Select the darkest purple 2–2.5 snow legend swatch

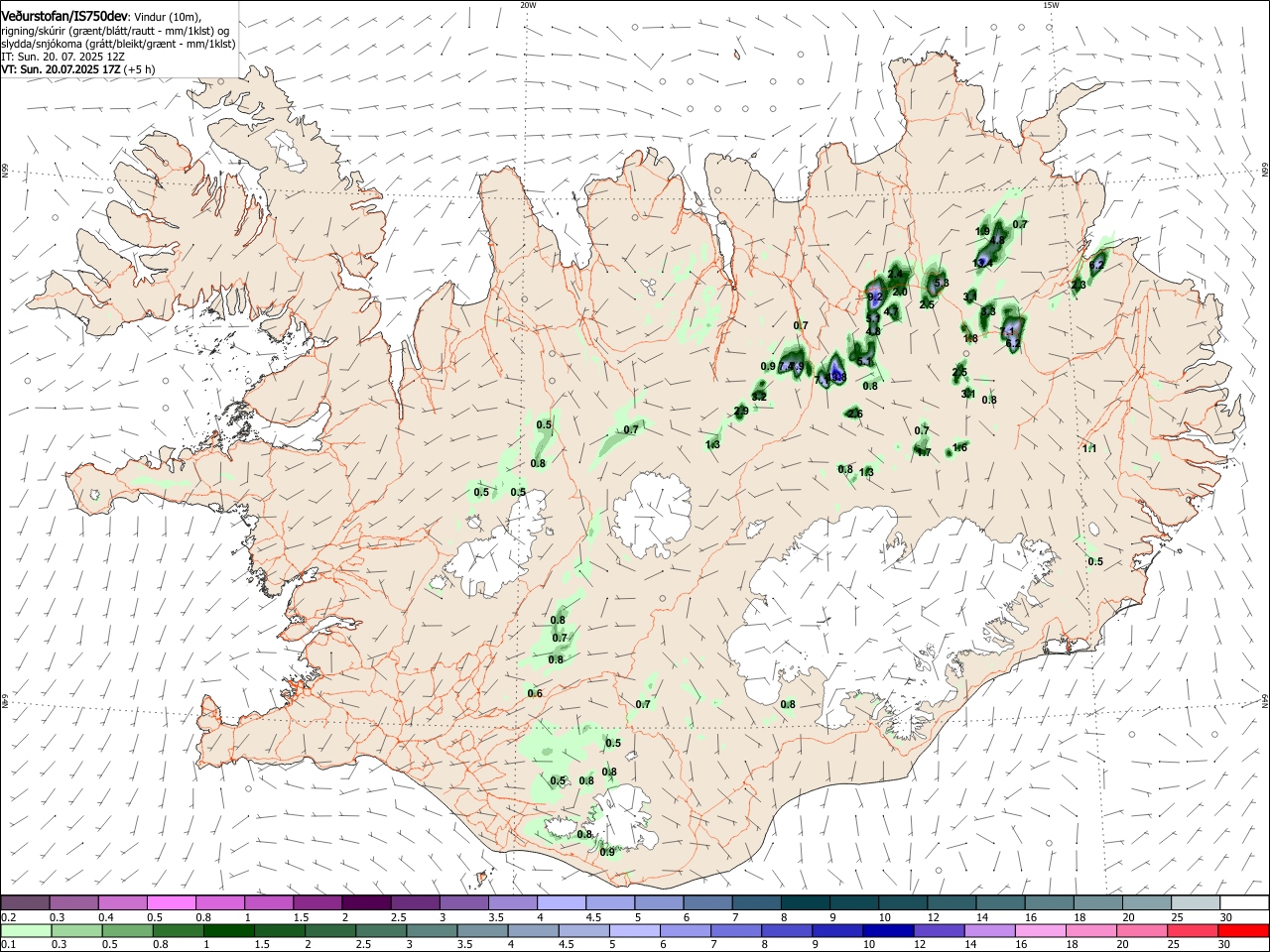(366, 902)
